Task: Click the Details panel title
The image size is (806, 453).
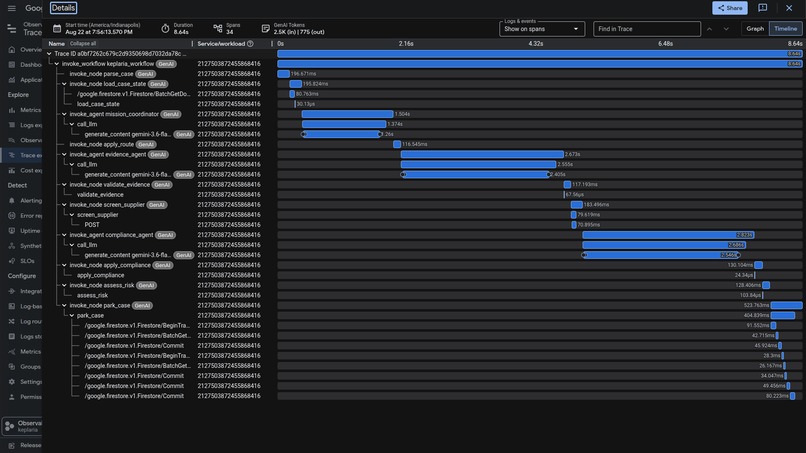Action: click(63, 8)
